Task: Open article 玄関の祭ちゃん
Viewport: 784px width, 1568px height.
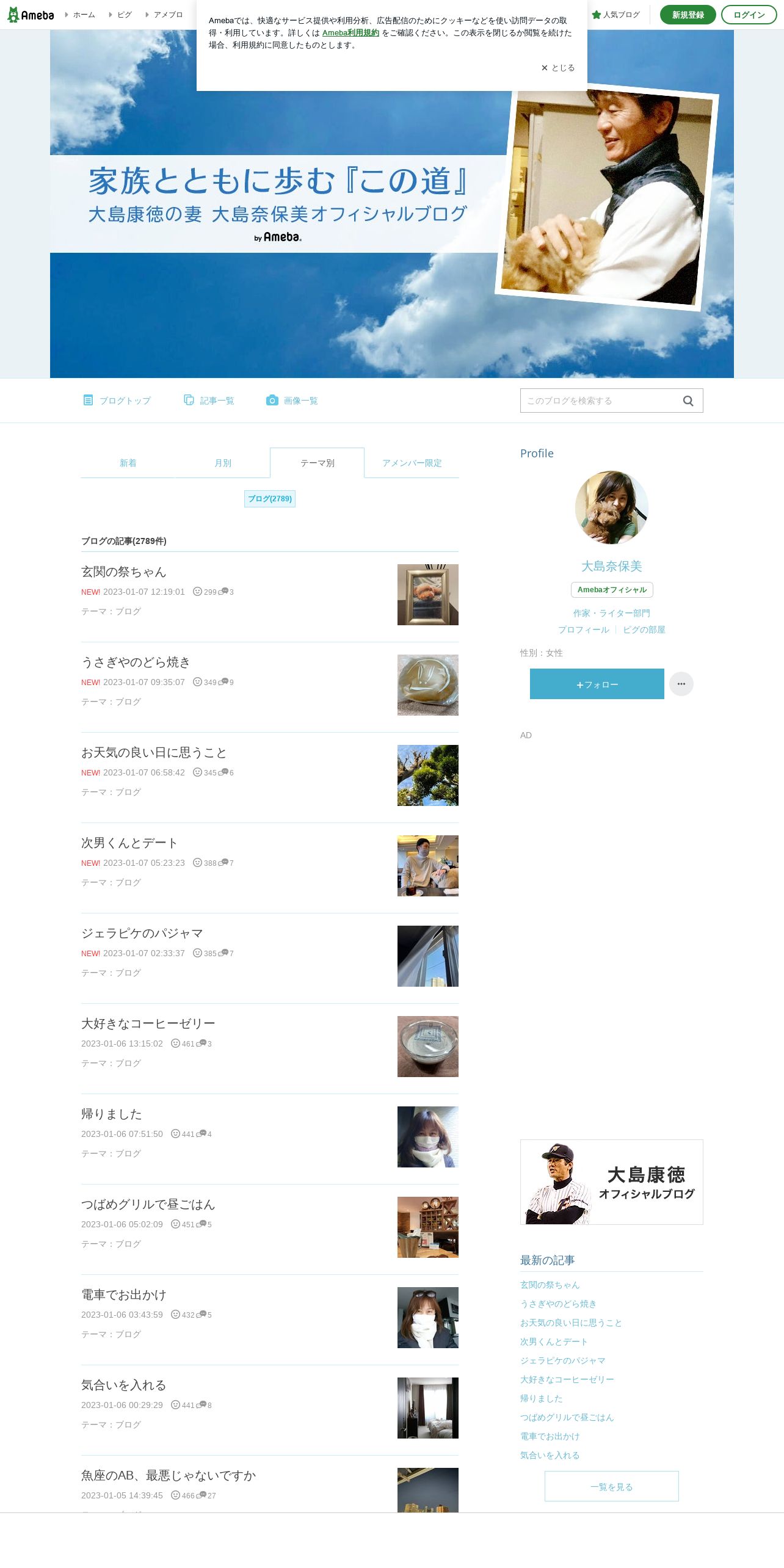Action: click(x=124, y=572)
